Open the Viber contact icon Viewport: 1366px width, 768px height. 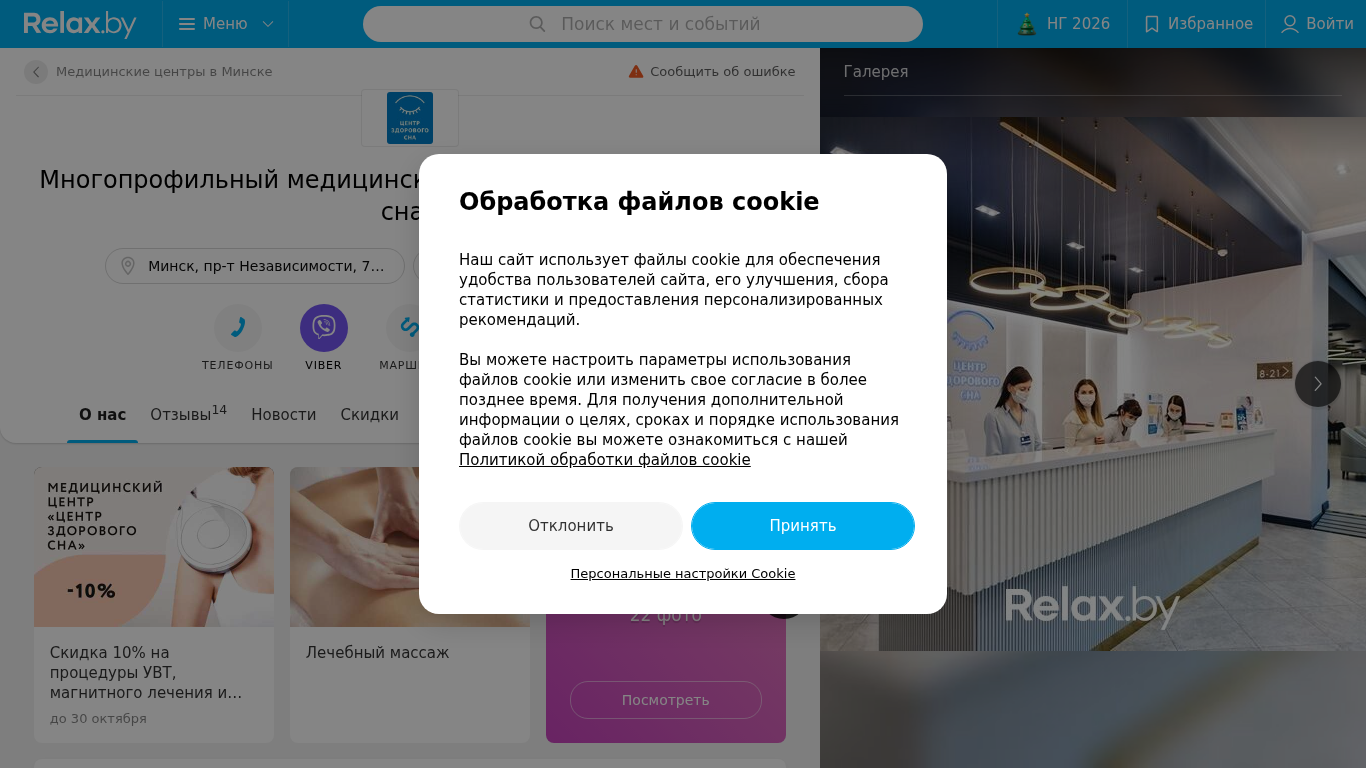[x=324, y=328]
